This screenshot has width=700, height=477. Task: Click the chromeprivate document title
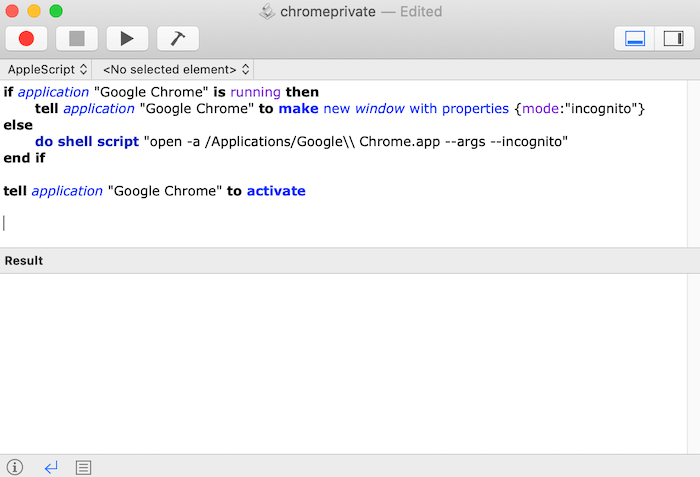[328, 12]
